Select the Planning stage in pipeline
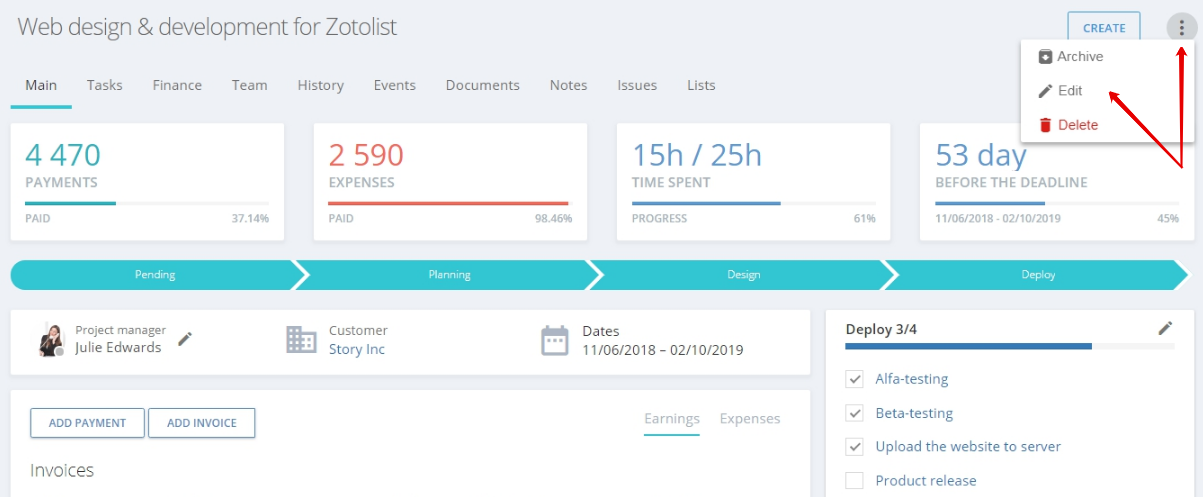Screen dimensions: 1203x497 point(449,274)
